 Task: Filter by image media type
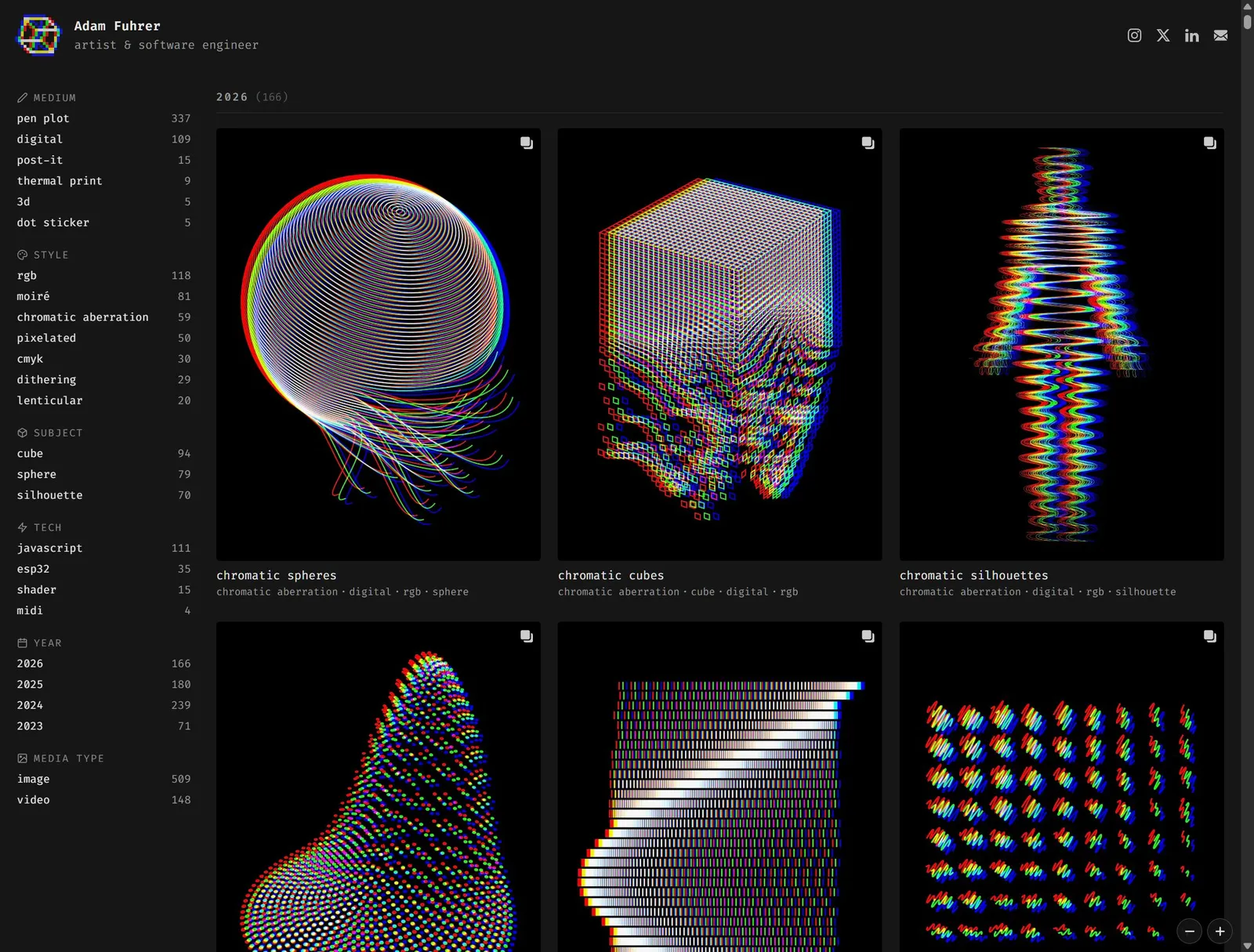pos(103,779)
